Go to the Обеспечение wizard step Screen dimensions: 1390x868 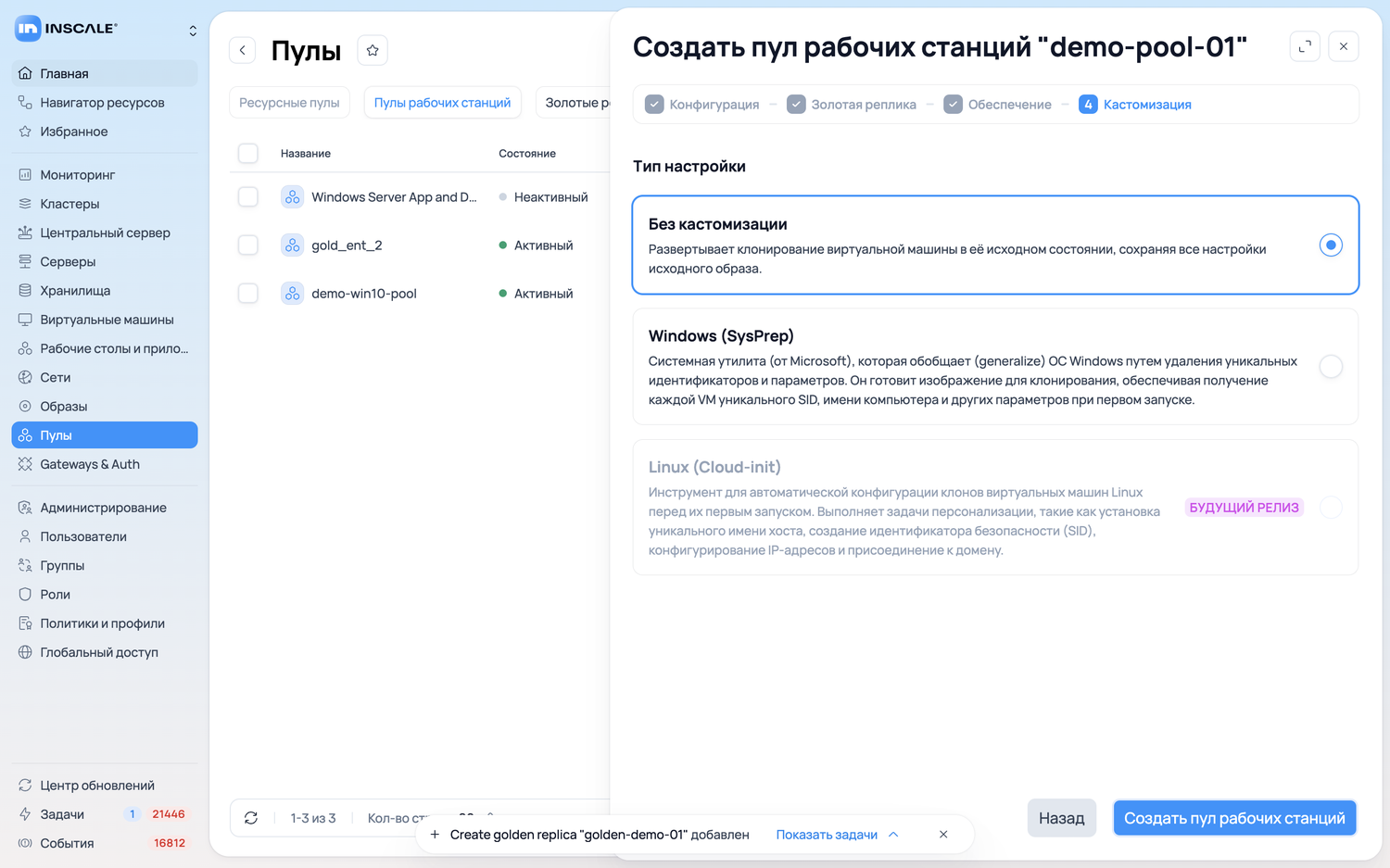tap(997, 105)
